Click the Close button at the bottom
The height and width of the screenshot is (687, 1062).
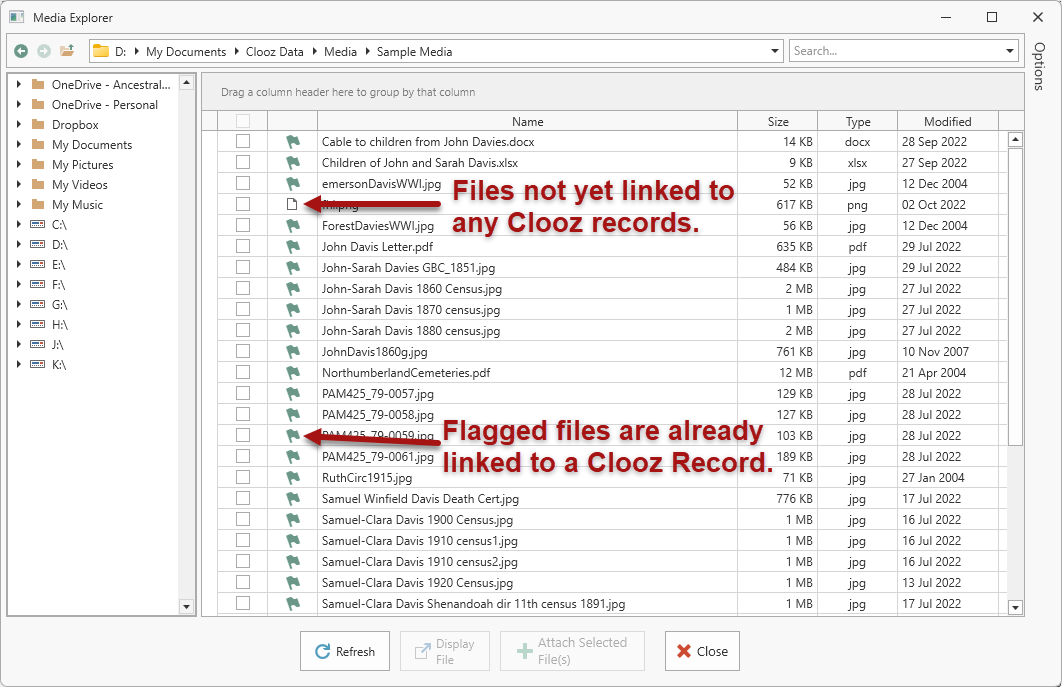(702, 651)
